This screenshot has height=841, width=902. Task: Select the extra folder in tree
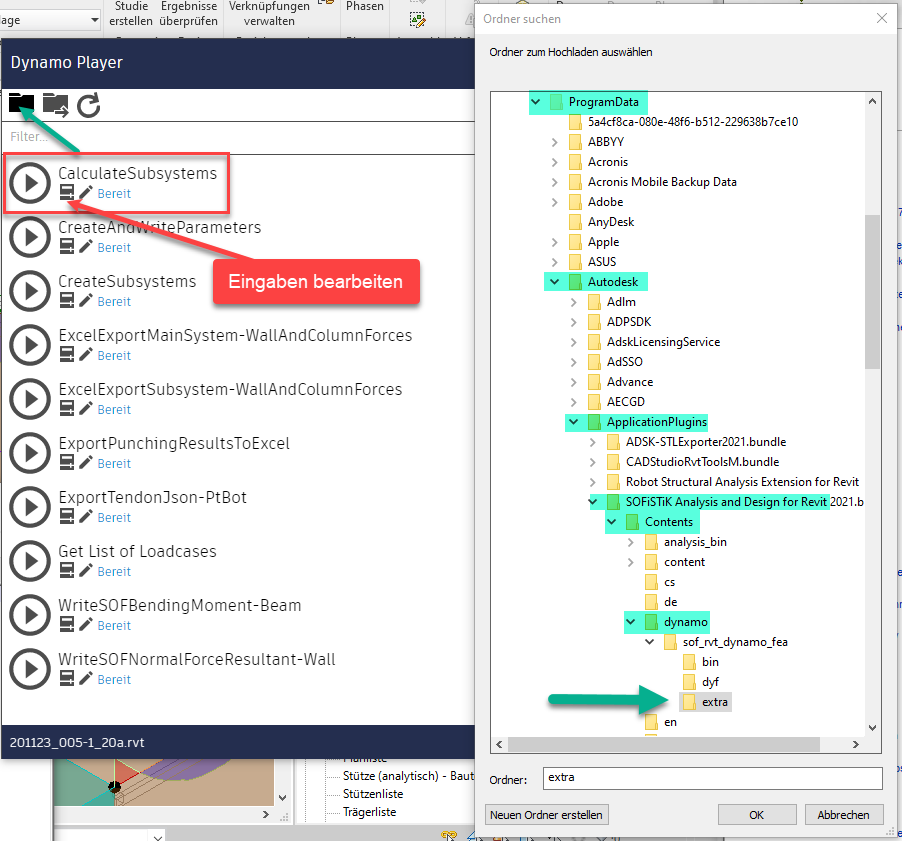(x=714, y=702)
